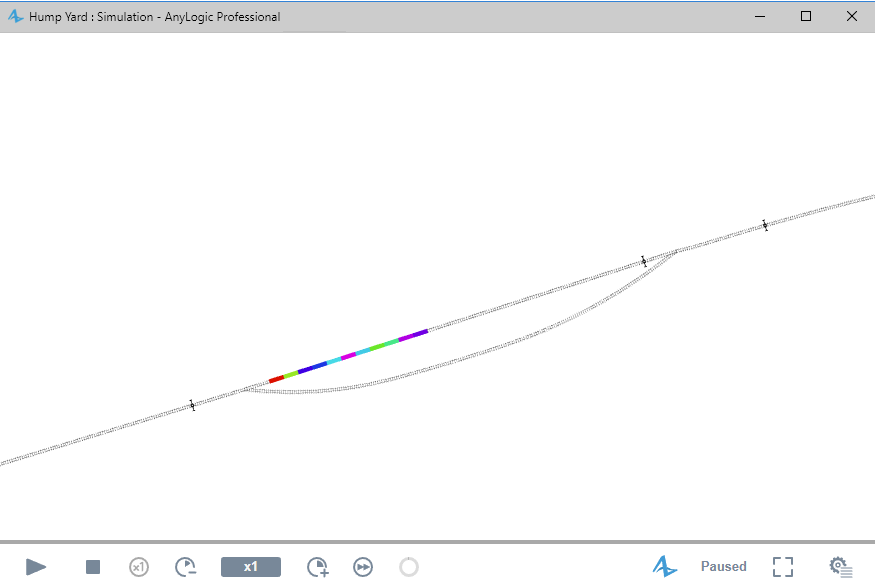
Task: Stop the simulation with the square button
Action: click(93, 567)
